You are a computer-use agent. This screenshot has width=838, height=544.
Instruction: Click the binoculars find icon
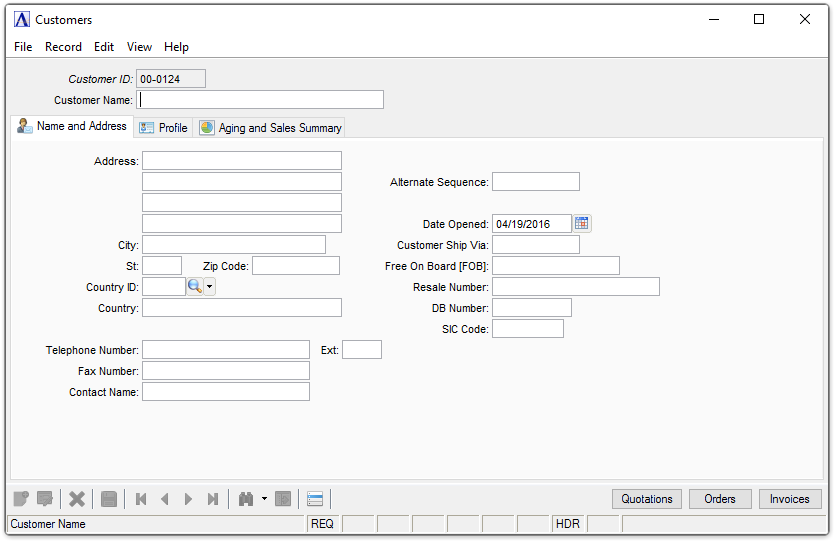pyautogui.click(x=246, y=499)
